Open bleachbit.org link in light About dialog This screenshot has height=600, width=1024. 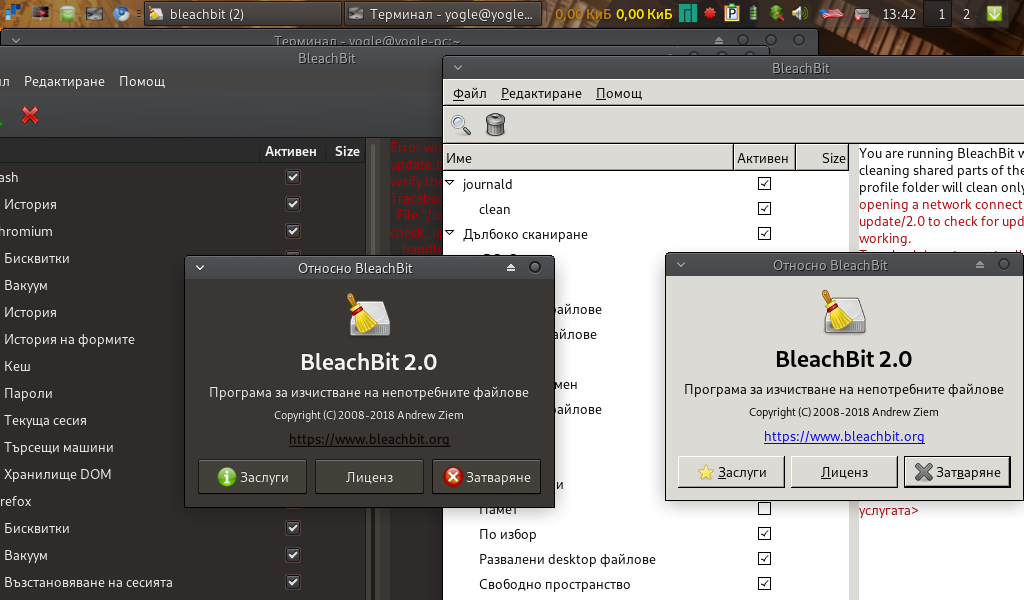click(x=844, y=436)
